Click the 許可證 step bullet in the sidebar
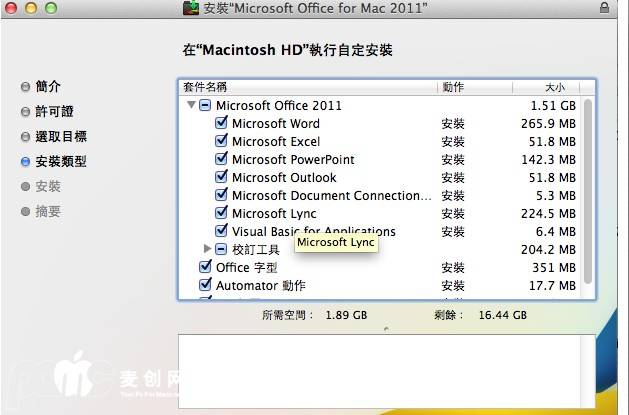Screen dimensions: 629x415 [26, 112]
